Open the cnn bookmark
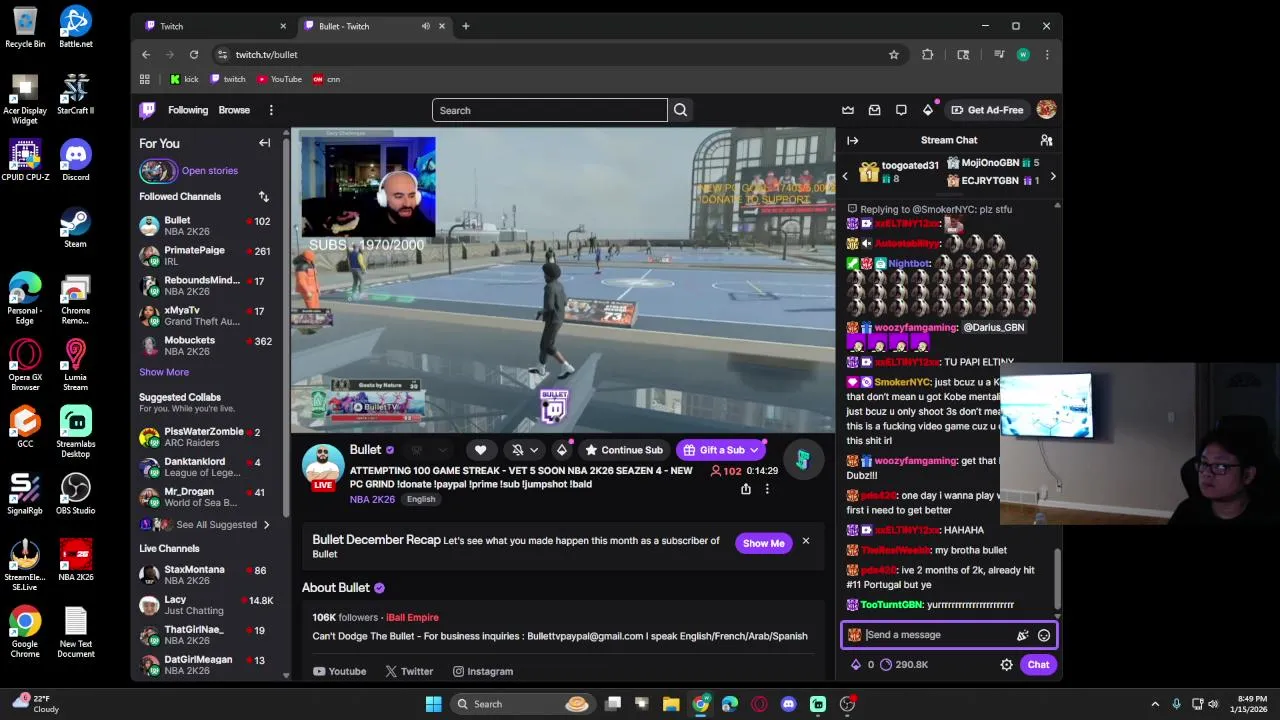 click(327, 79)
